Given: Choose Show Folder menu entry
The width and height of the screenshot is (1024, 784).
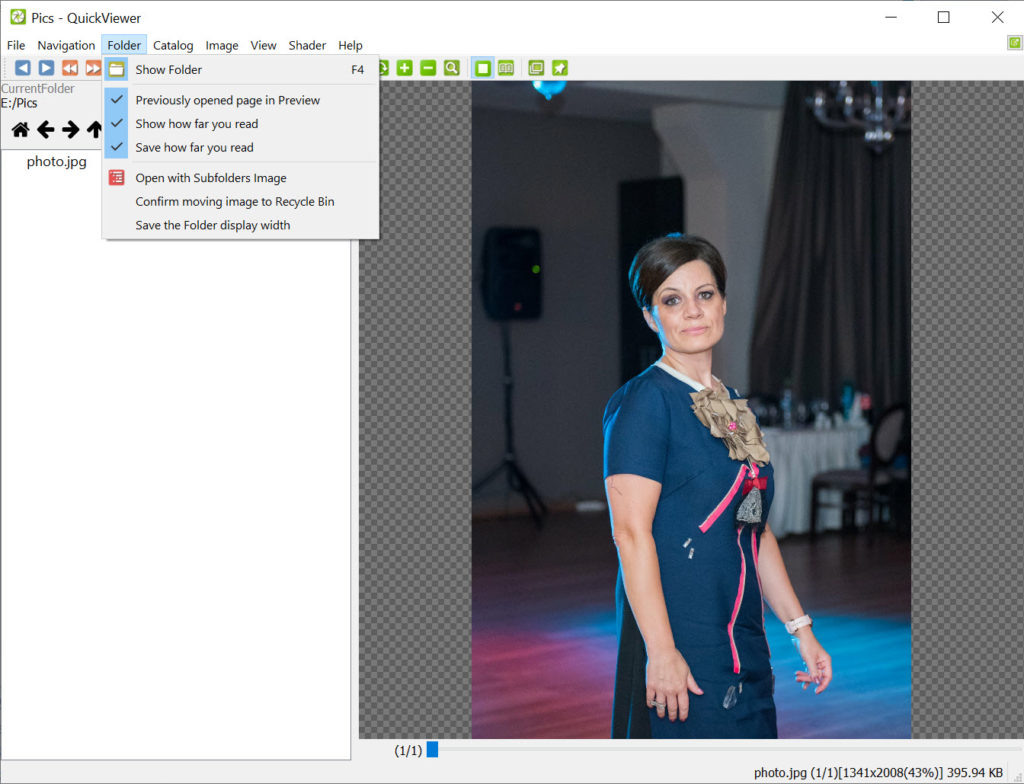Looking at the screenshot, I should click(x=240, y=69).
